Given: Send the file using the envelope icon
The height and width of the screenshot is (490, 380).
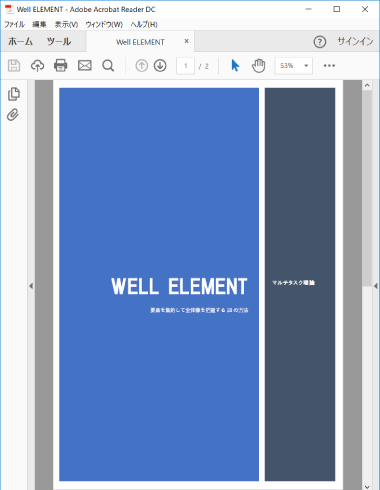Looking at the screenshot, I should click(x=85, y=66).
